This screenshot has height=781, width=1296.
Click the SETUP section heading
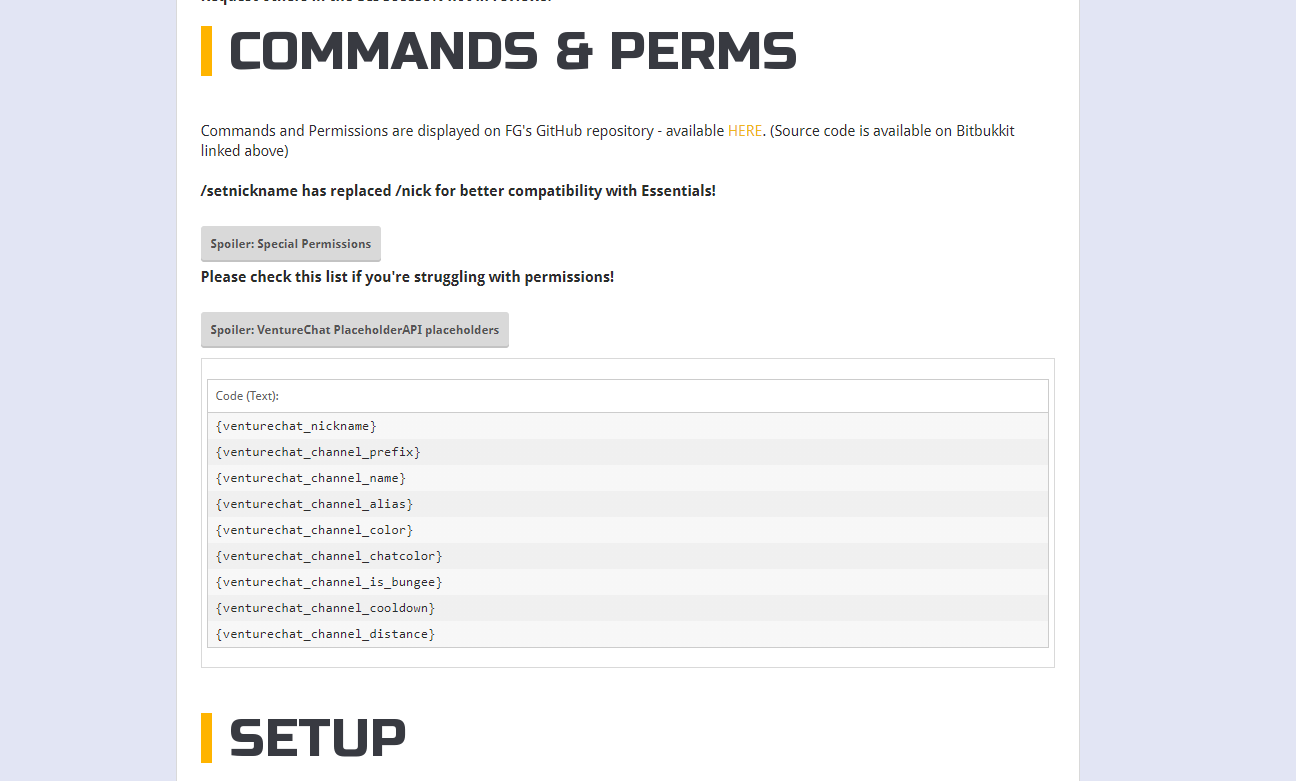point(317,738)
